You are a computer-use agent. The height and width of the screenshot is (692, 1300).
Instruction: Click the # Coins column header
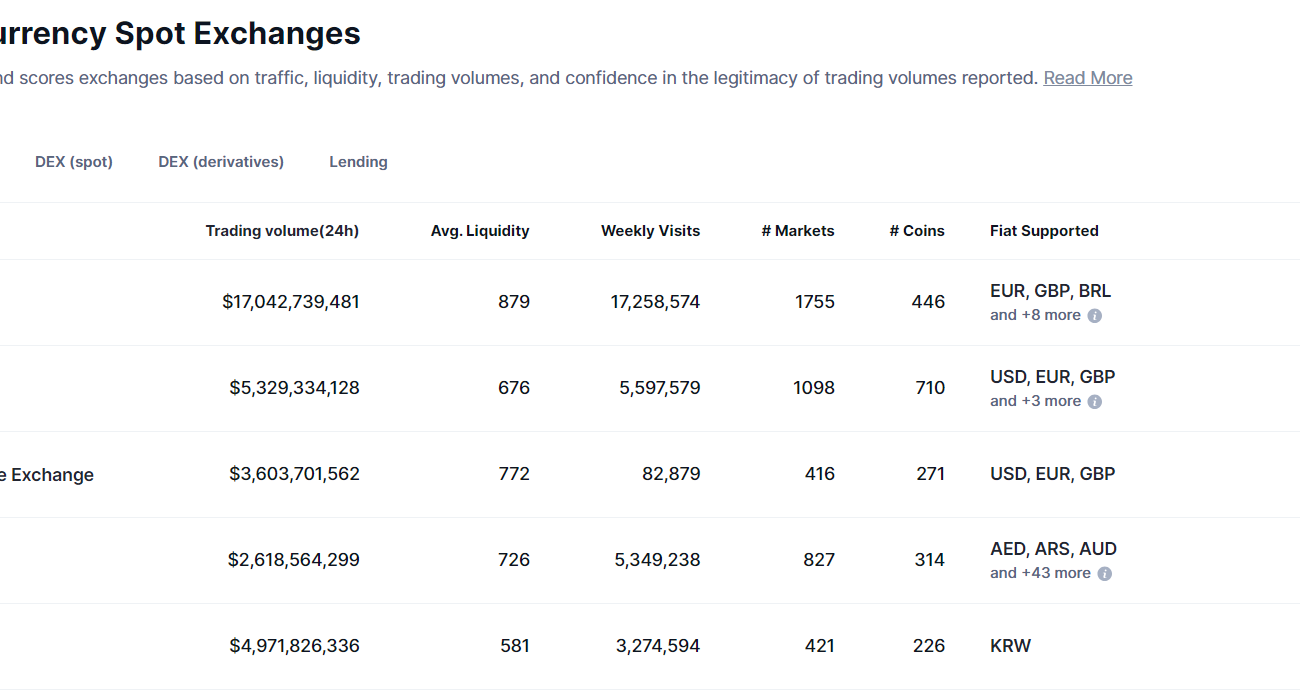[x=916, y=231]
